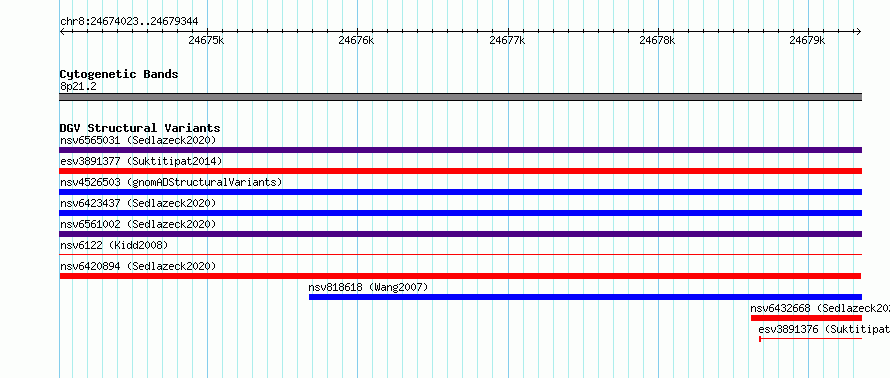
Task: Select the thin red nsv6122 variant line
Action: point(461,255)
